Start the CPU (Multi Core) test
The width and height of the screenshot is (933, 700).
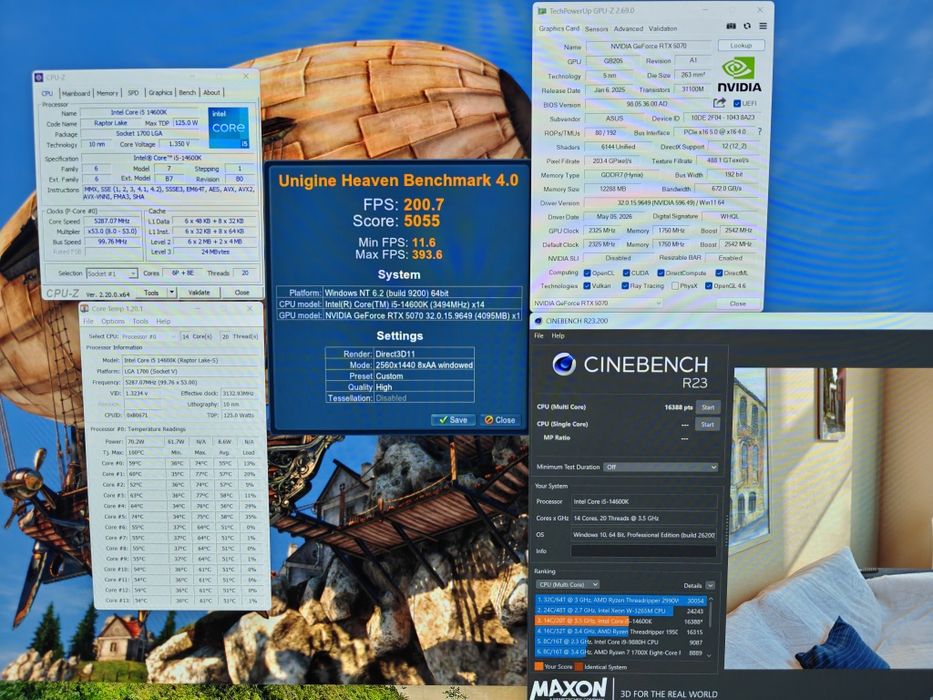707,407
